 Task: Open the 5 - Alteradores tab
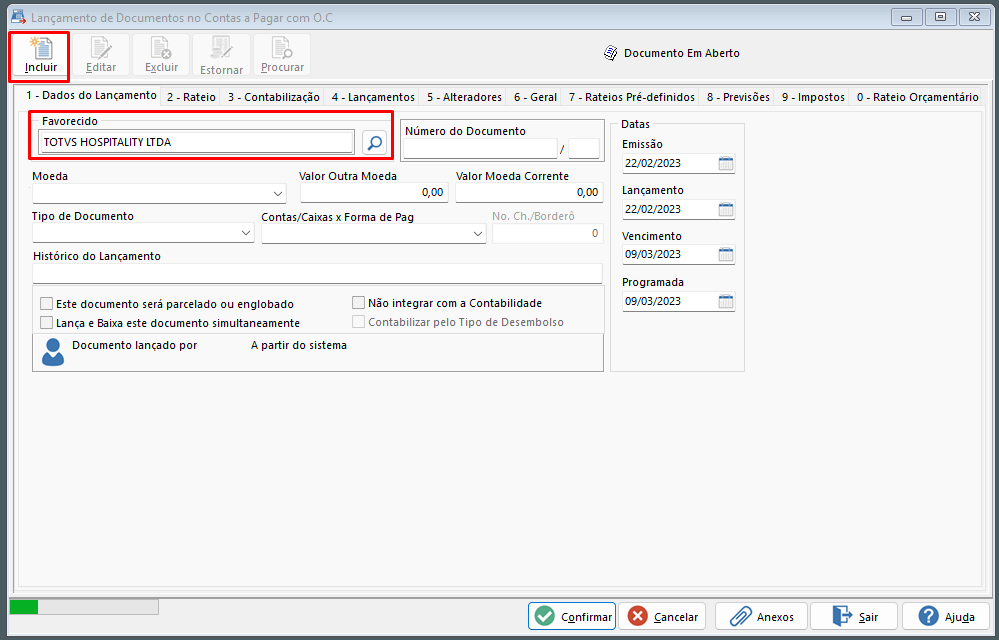click(464, 97)
